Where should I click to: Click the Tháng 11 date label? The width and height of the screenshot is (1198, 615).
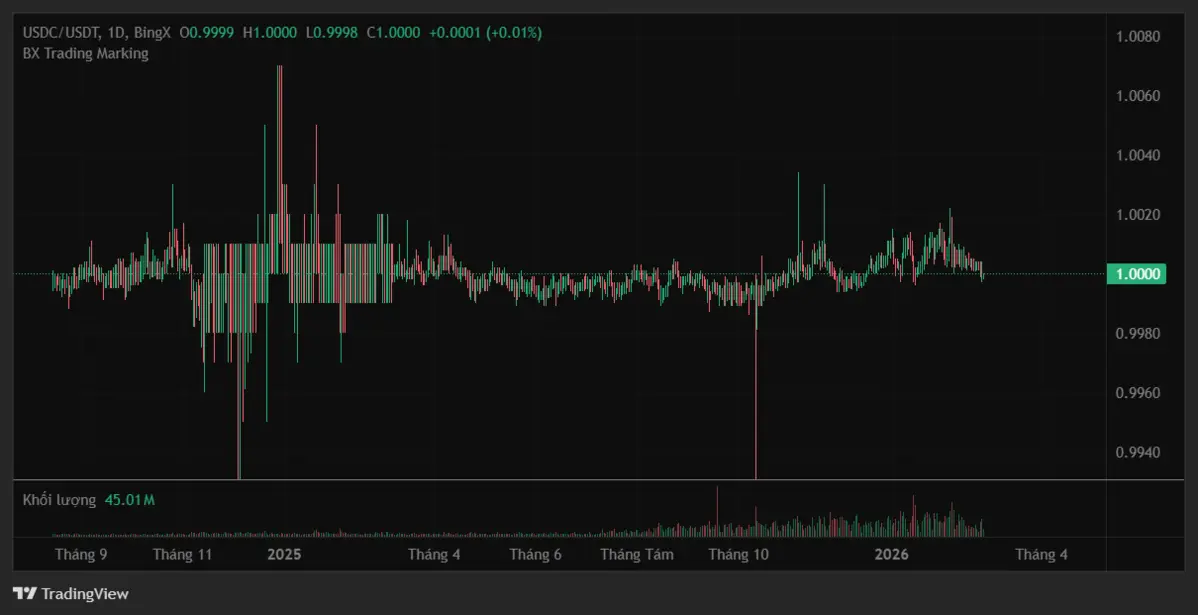coord(183,554)
